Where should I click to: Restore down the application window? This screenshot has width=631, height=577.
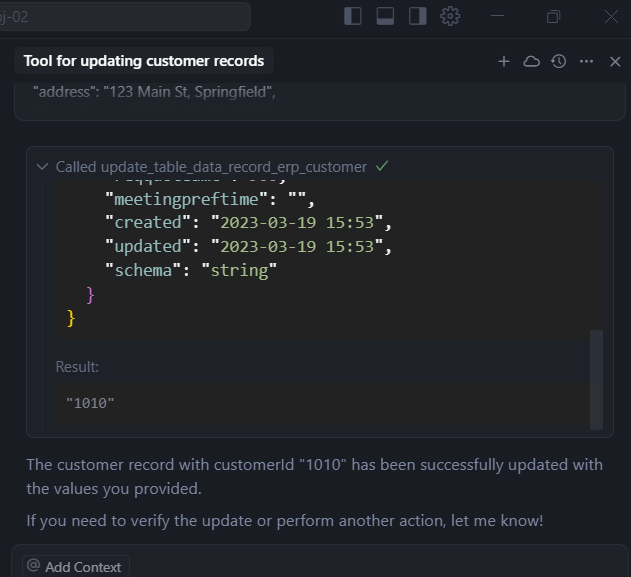tap(553, 16)
